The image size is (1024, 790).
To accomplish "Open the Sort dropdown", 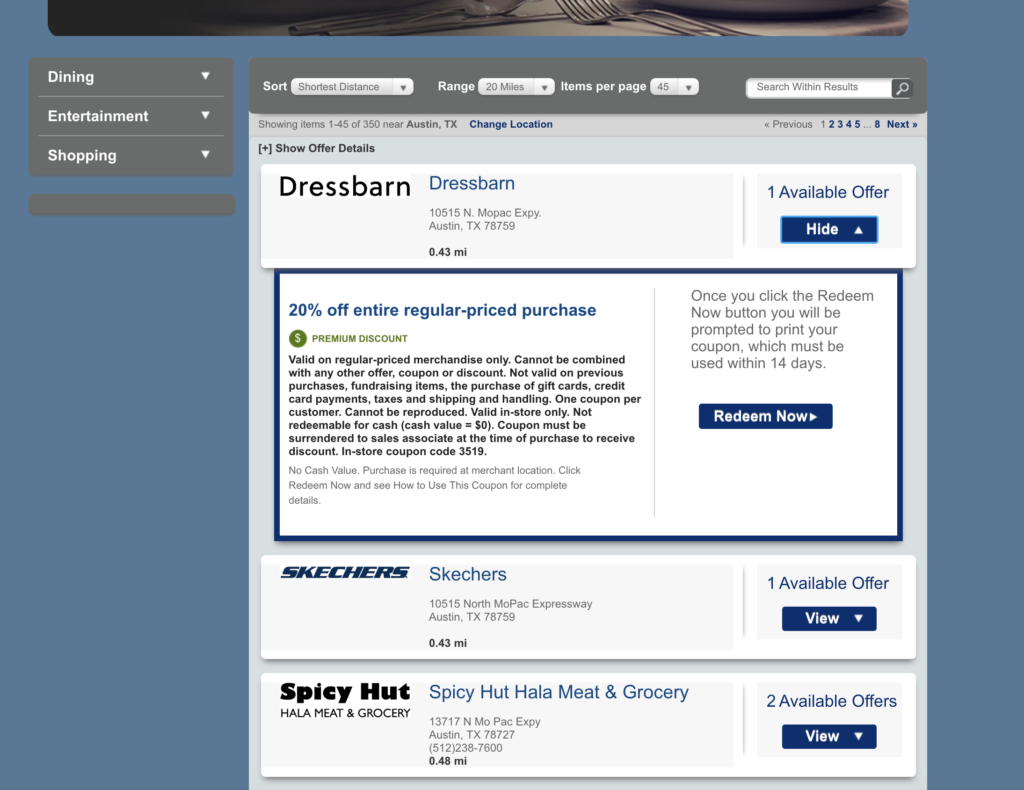I will tap(354, 87).
